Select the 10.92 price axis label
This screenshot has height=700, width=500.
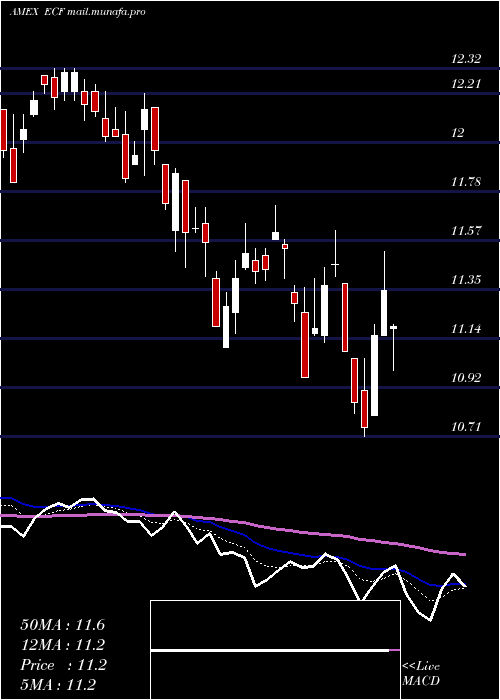click(x=466, y=378)
